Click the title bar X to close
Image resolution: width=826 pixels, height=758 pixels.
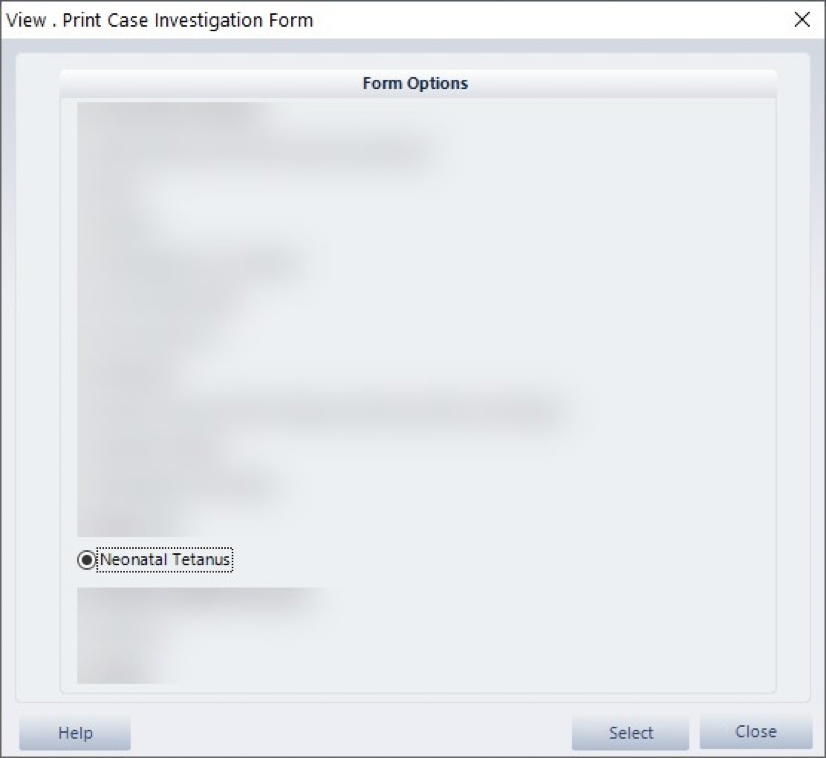click(802, 19)
